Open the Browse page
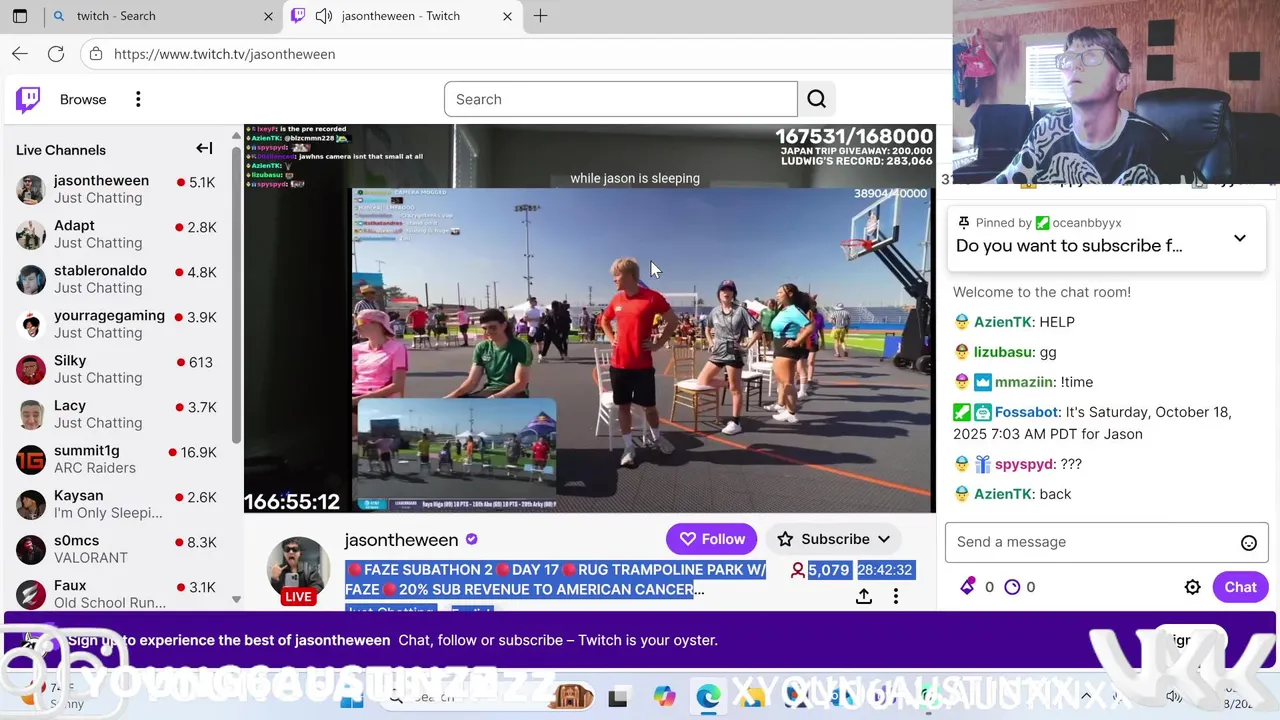The height and width of the screenshot is (720, 1280). (83, 99)
